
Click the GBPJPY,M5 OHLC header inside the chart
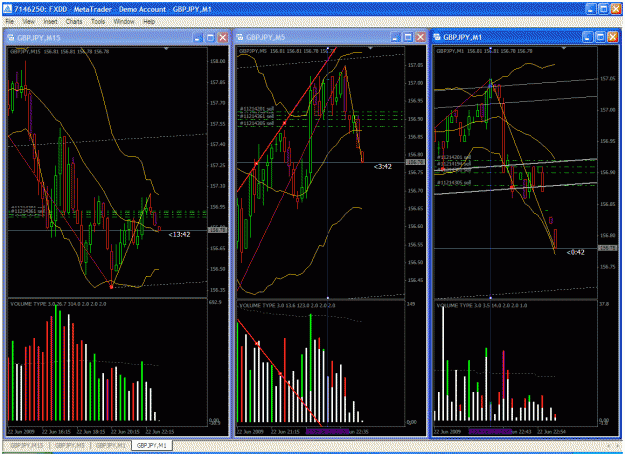(287, 51)
